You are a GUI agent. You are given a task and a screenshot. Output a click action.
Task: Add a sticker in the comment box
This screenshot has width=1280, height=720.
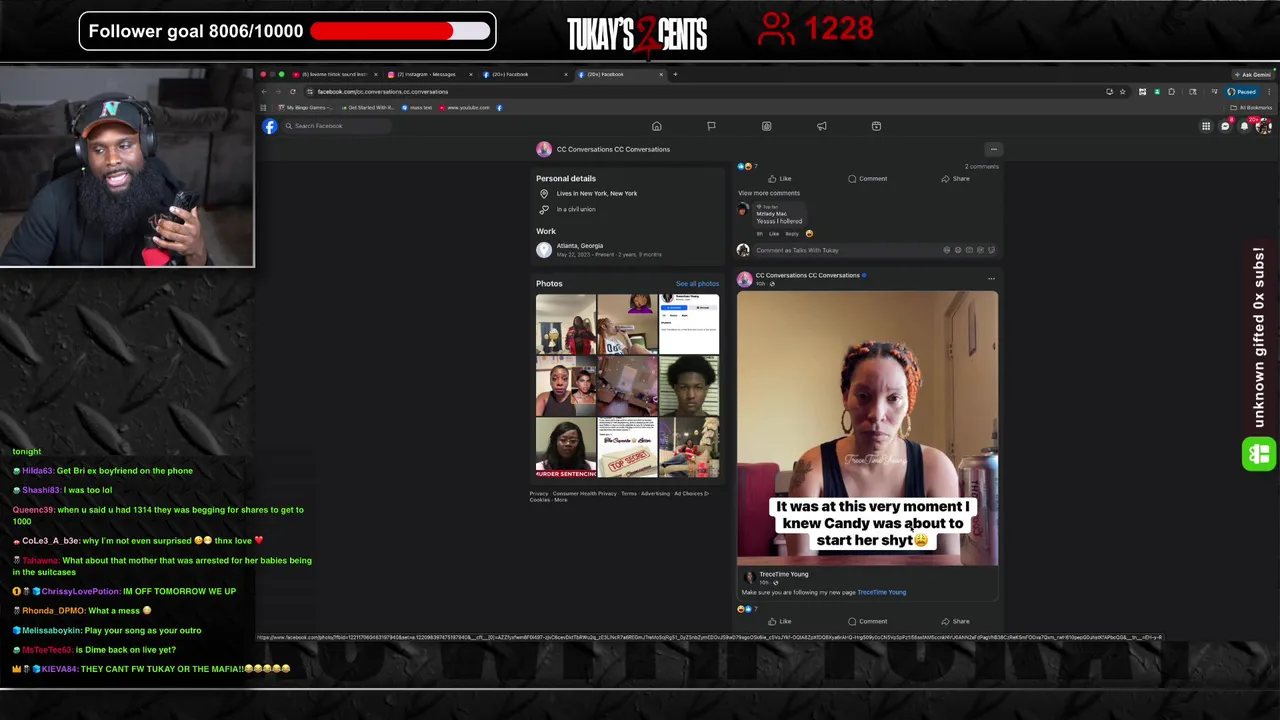(991, 250)
